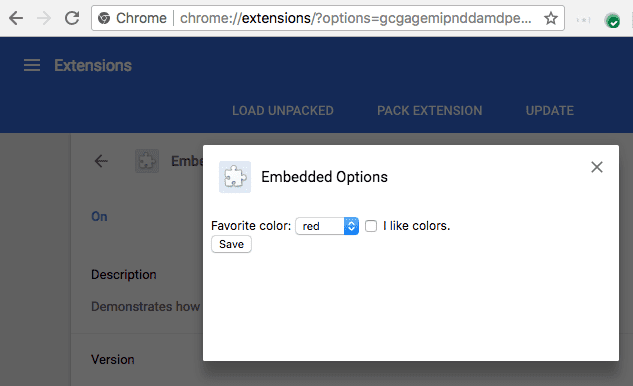The height and width of the screenshot is (386, 633).
Task: Click the browser forward arrow
Action: tap(44, 18)
